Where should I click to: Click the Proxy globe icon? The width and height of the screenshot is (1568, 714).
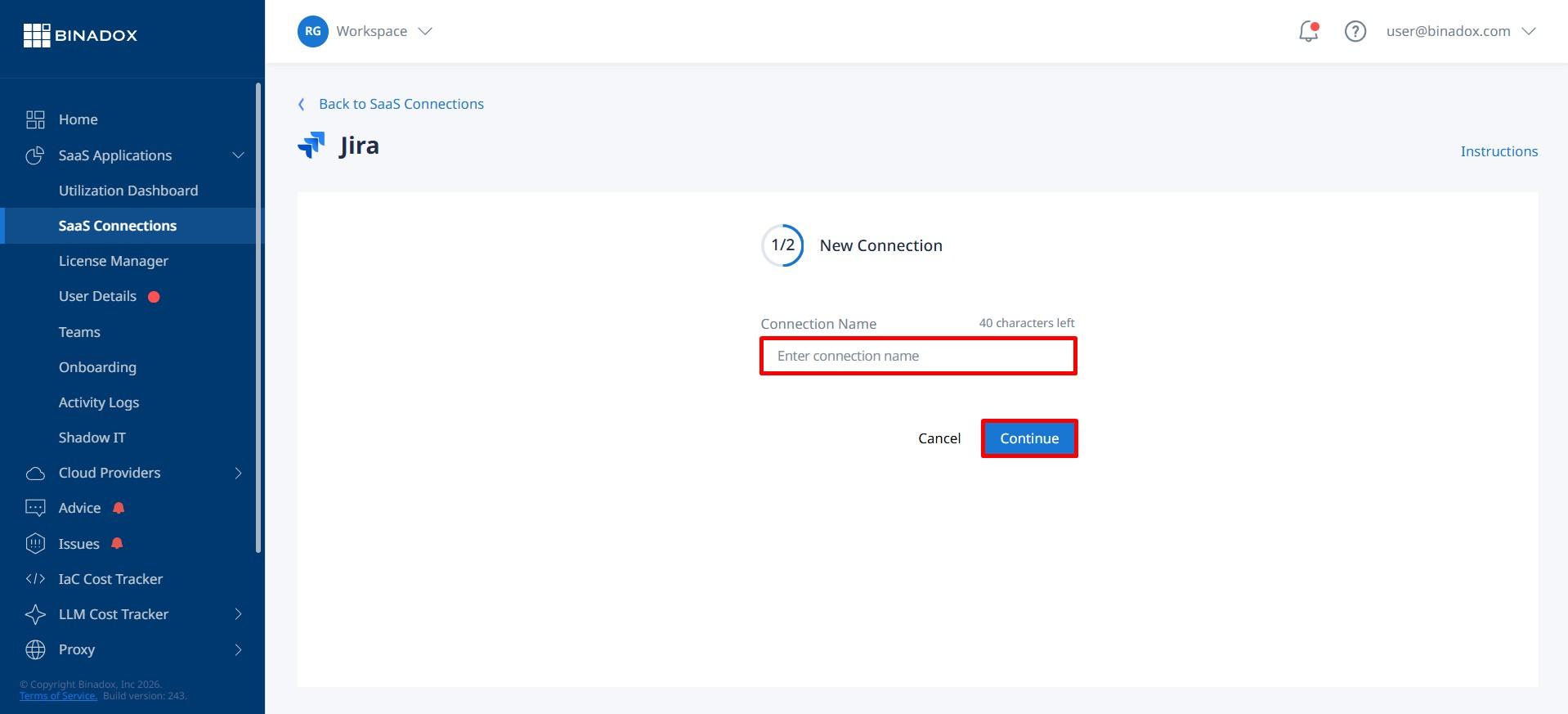coord(35,649)
